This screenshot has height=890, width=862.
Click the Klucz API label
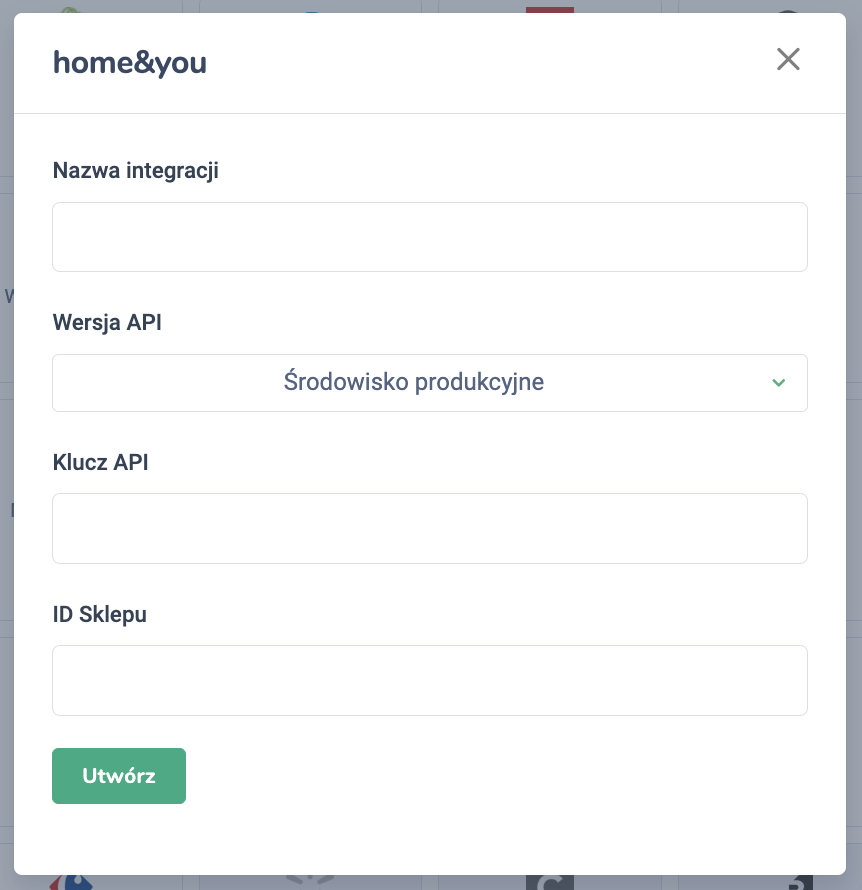[100, 462]
